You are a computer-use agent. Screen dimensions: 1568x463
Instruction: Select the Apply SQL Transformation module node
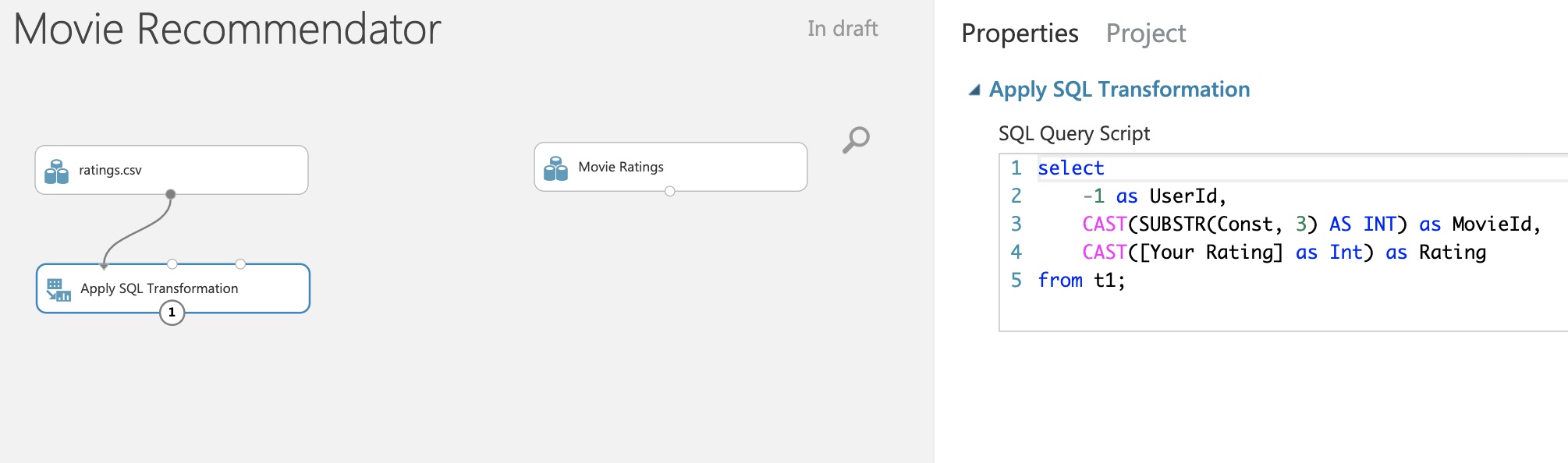(x=173, y=288)
